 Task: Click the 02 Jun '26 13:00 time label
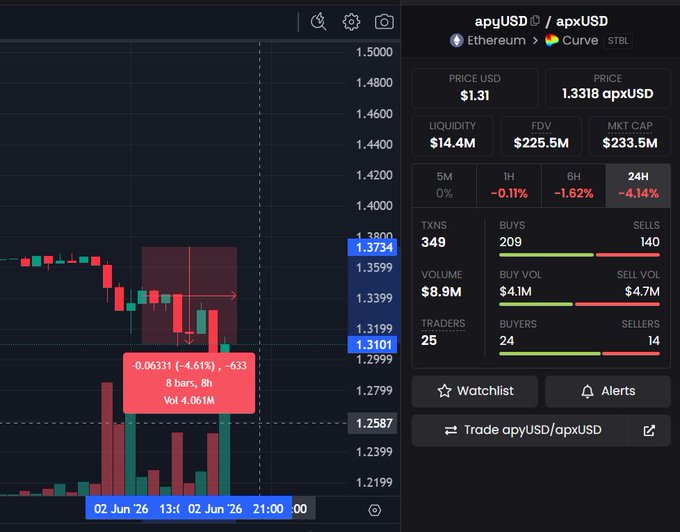click(135, 509)
